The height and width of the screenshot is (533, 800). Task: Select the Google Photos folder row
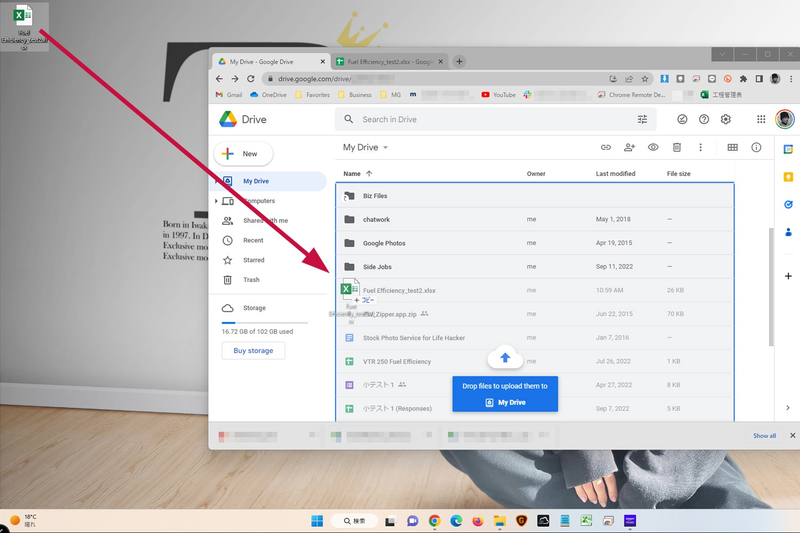pos(535,243)
